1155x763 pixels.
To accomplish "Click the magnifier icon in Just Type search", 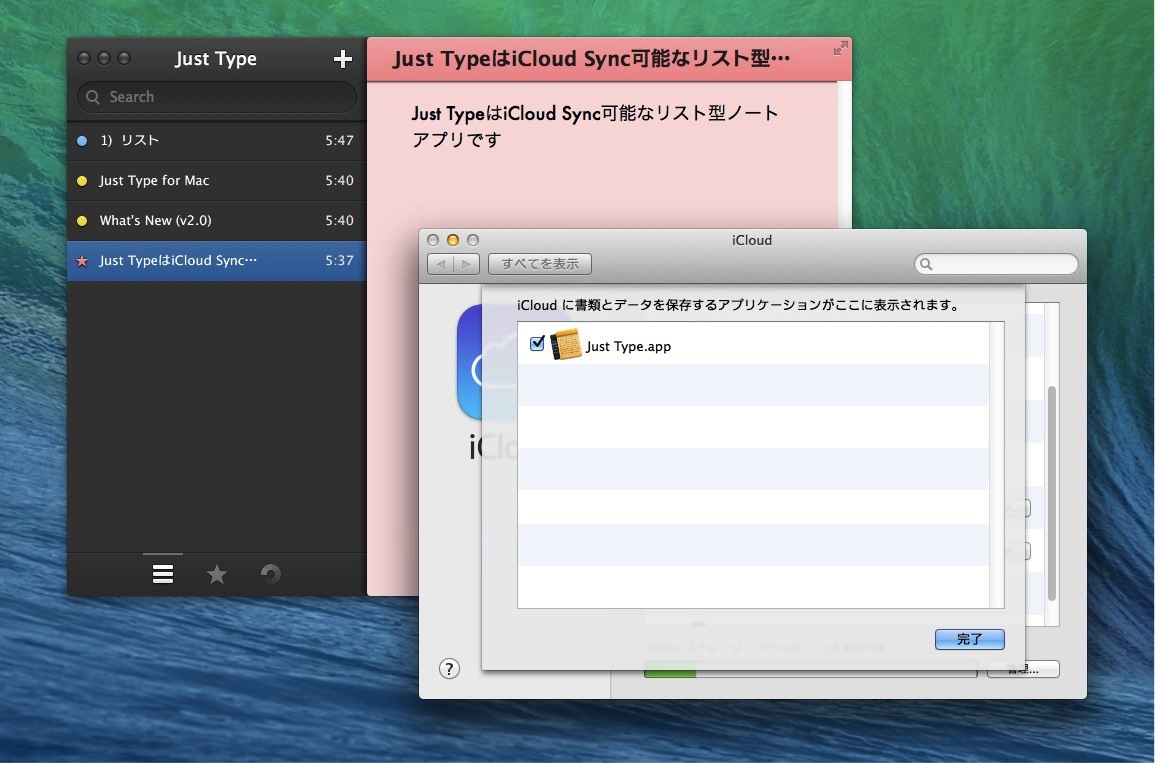I will click(93, 96).
